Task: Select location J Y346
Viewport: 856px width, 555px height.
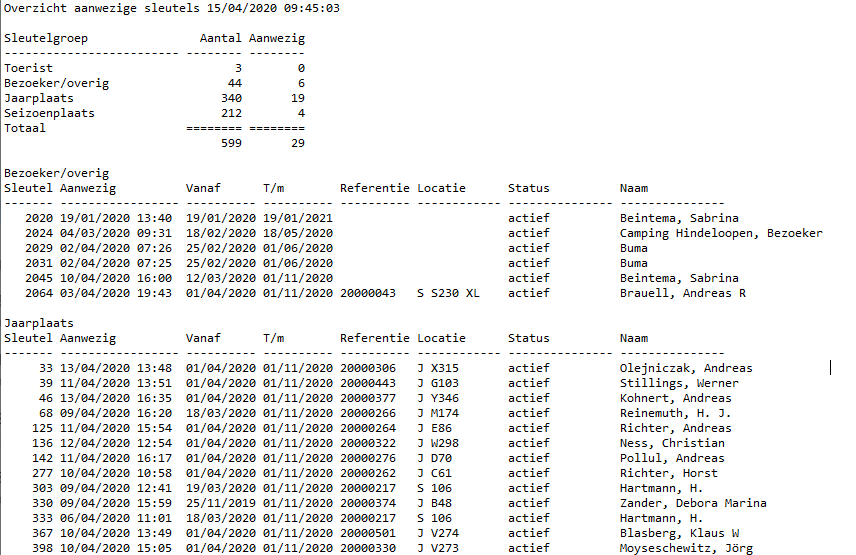Action: (x=438, y=398)
